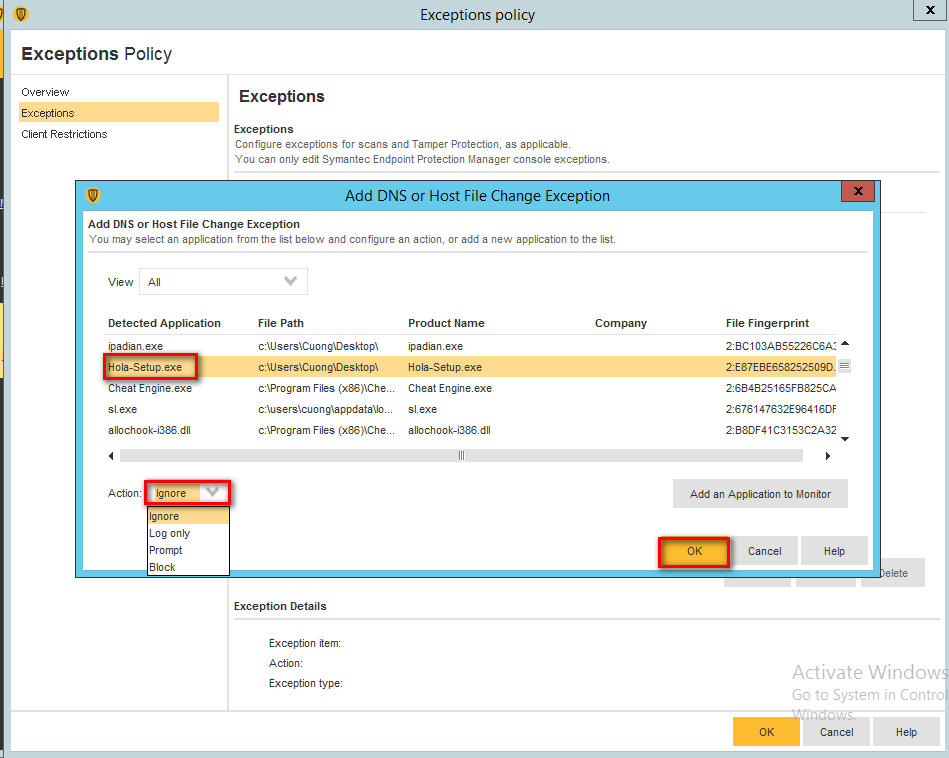Open the Action dropdown showing Ignore

(x=187, y=493)
